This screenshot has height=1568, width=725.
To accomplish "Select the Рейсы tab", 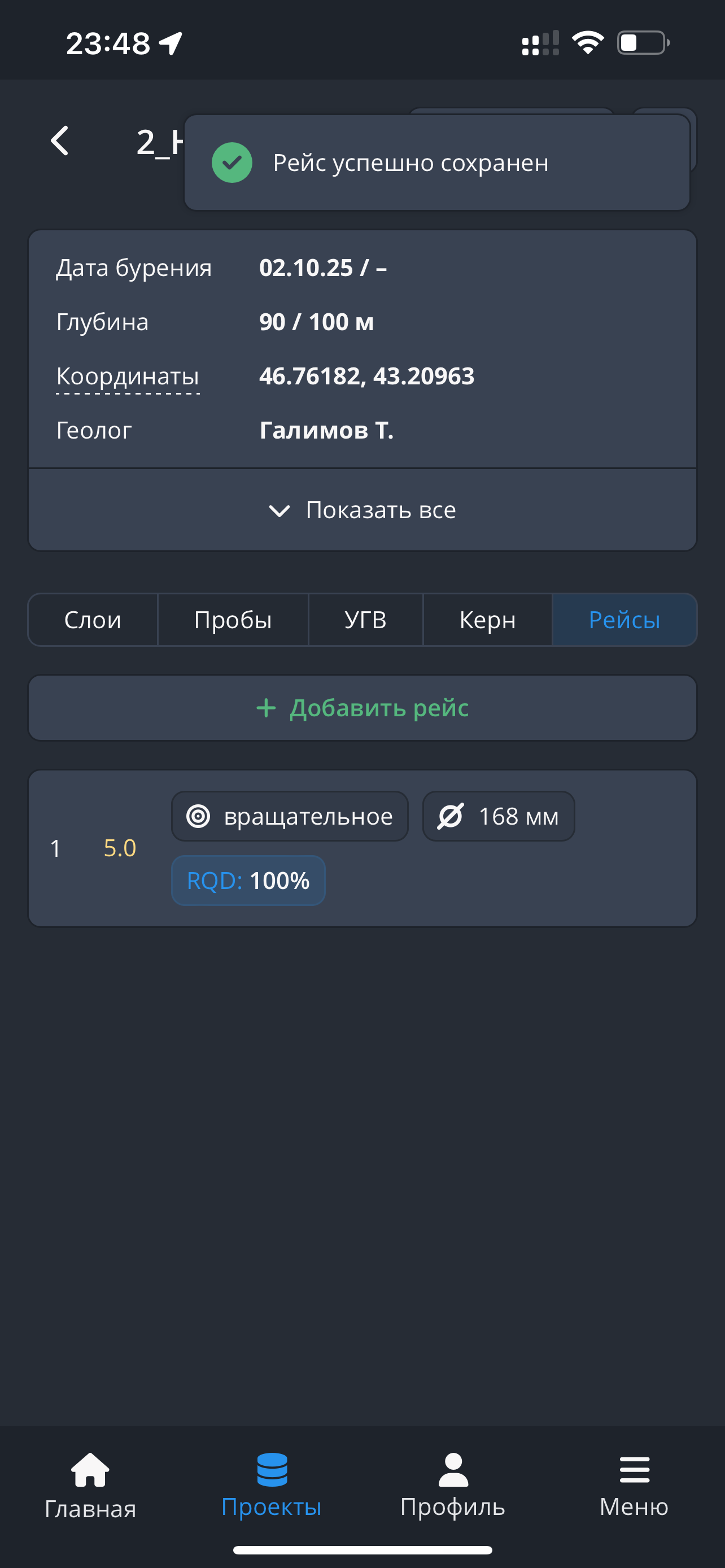I will coord(624,620).
